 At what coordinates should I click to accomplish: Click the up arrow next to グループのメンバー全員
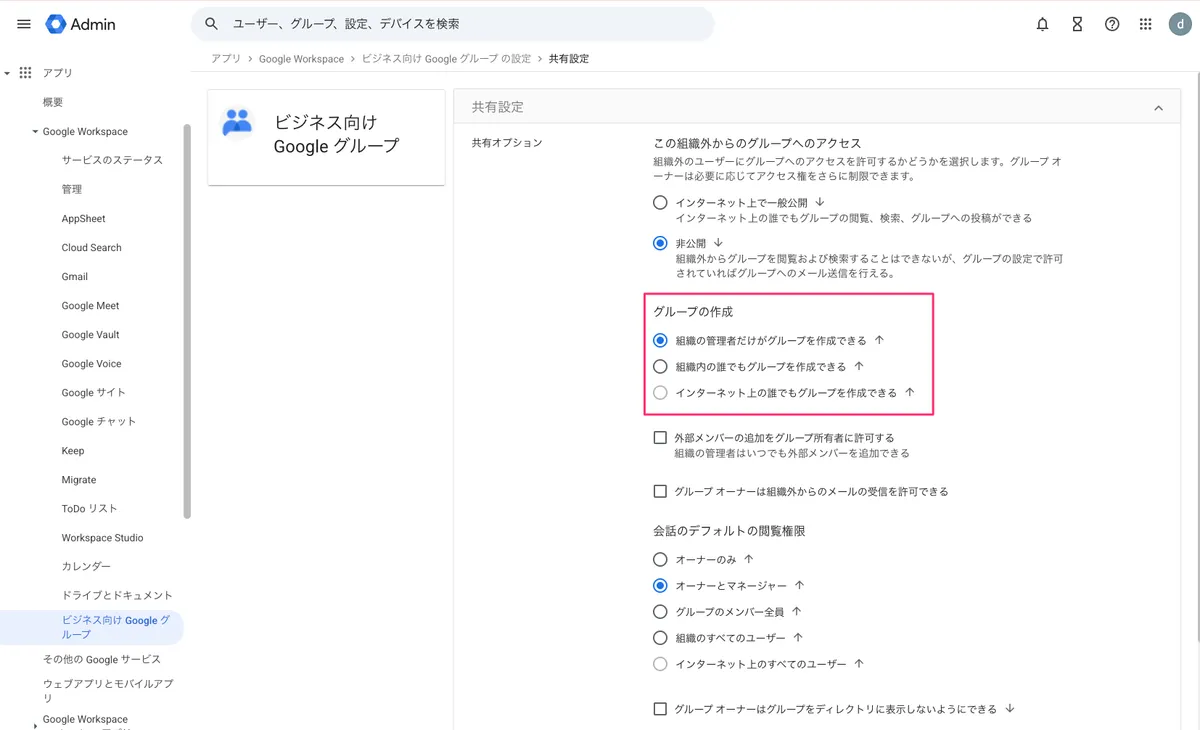[x=796, y=611]
